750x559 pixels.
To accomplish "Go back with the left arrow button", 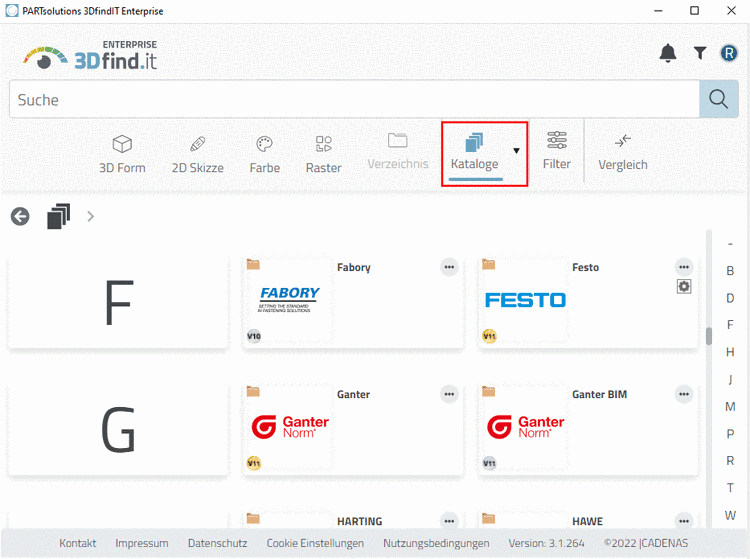I will coord(21,216).
